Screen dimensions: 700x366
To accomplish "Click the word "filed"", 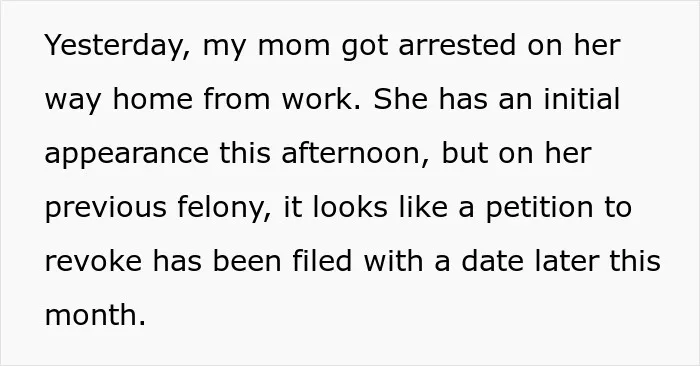I will (x=322, y=261).
